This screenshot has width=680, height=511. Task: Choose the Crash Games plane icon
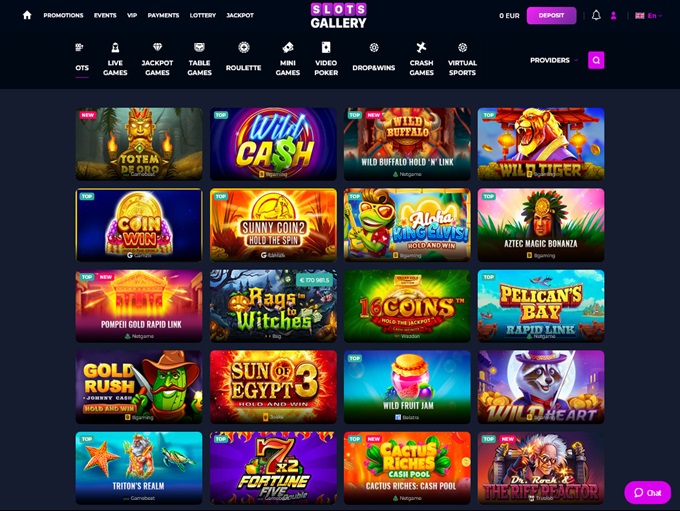point(421,47)
